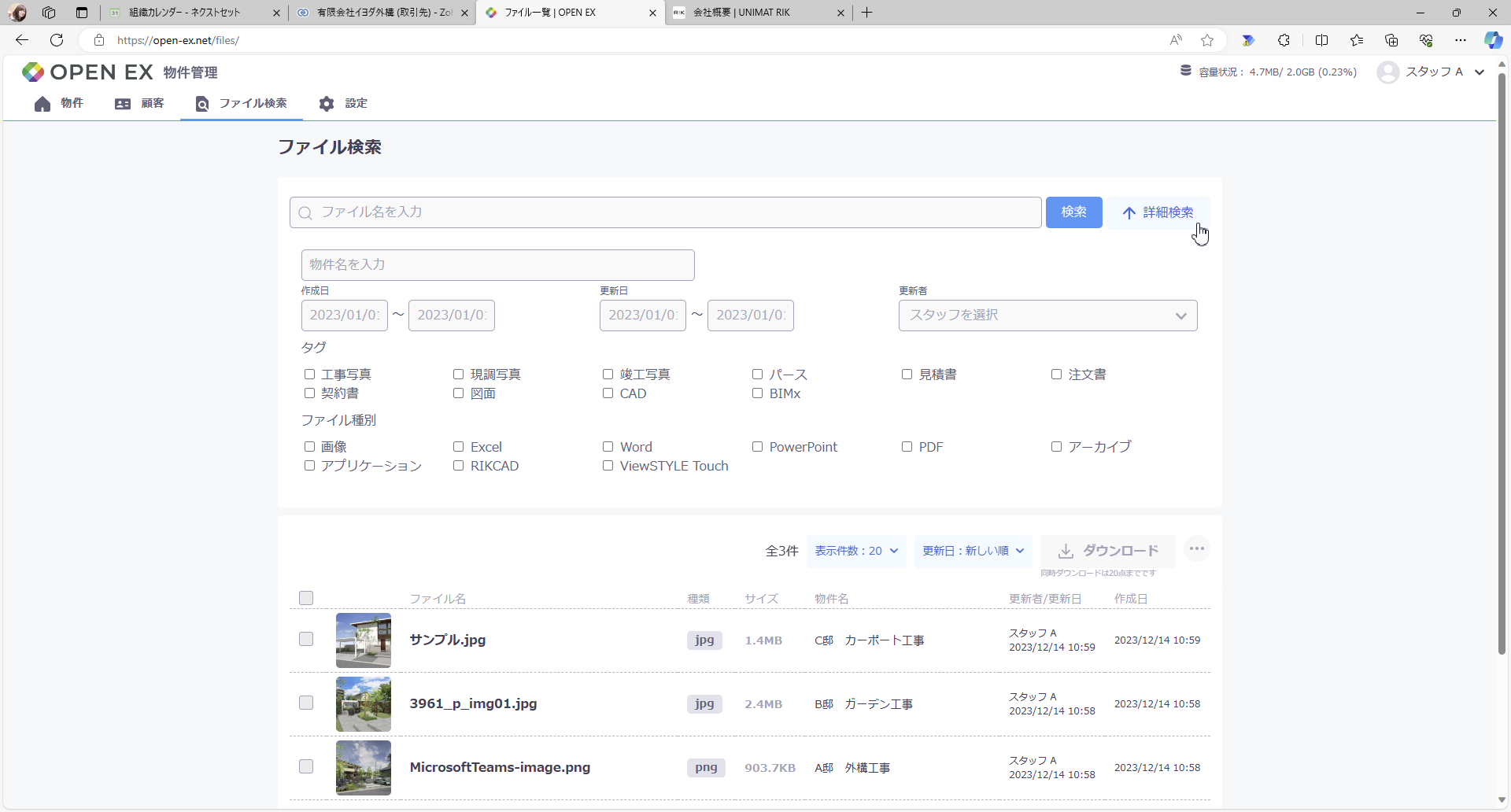This screenshot has height=812, width=1511.
Task: Tick the PDF file type
Action: (x=907, y=447)
